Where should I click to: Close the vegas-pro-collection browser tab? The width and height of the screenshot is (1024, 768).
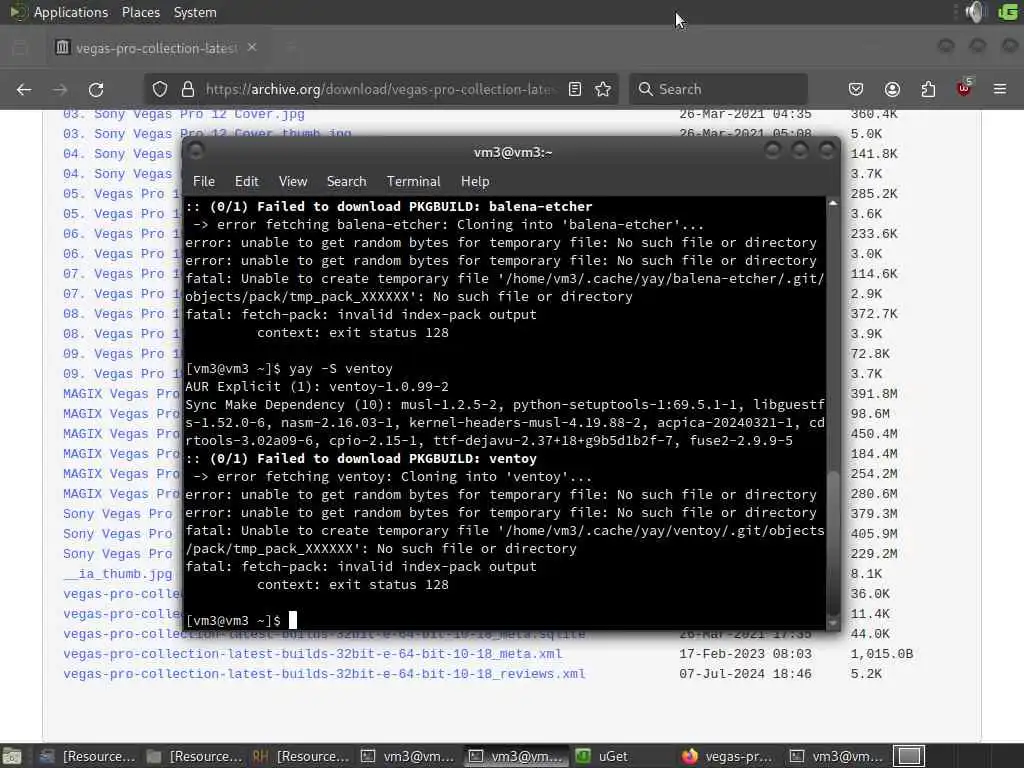click(x=252, y=48)
